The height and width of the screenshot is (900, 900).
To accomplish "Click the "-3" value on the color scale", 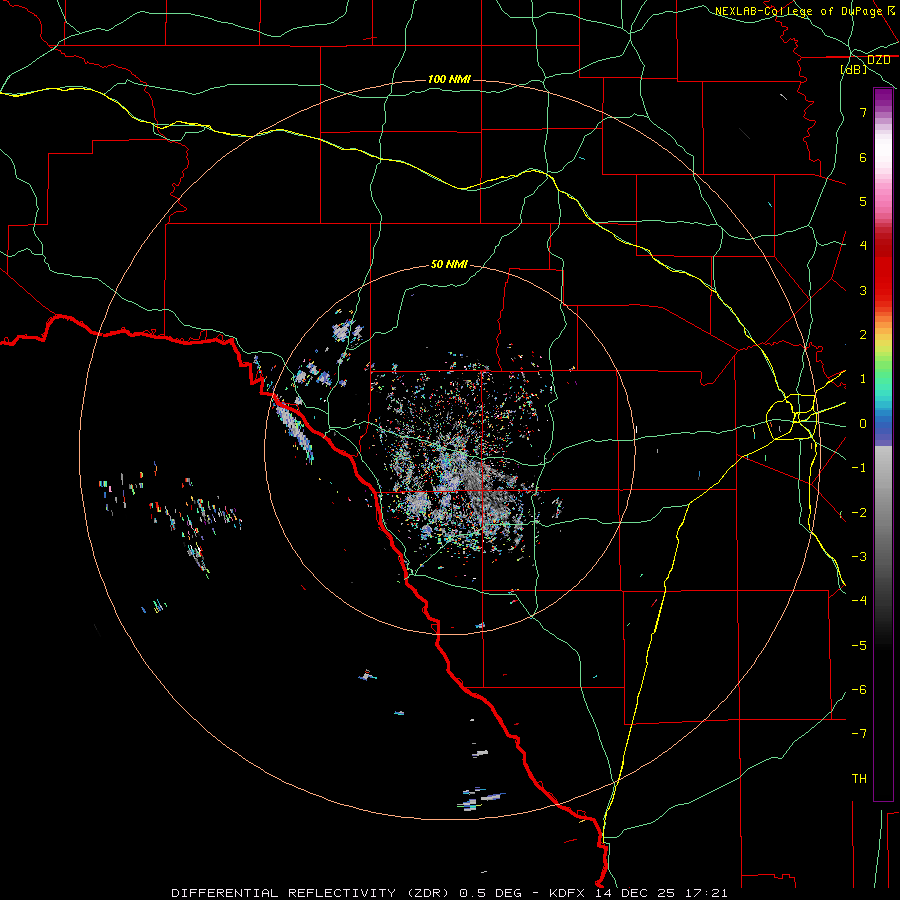I will coord(859,557).
